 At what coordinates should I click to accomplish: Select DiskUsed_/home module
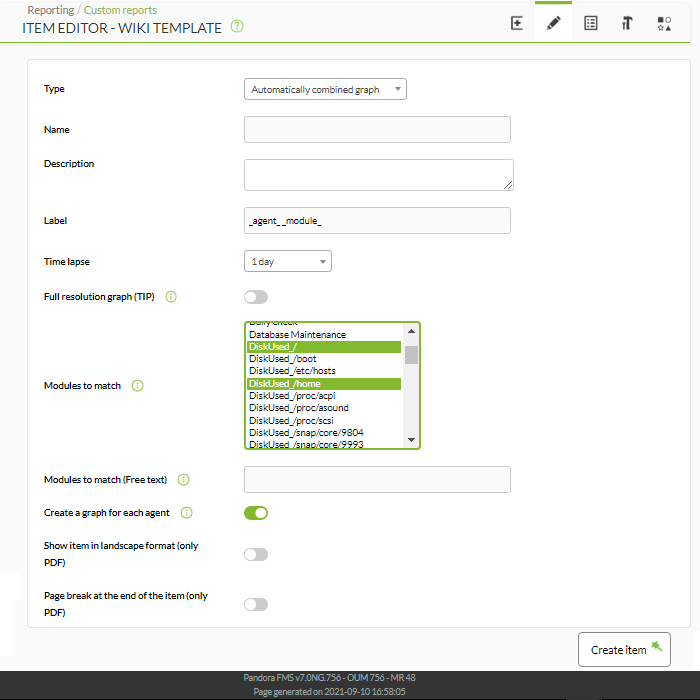[324, 384]
